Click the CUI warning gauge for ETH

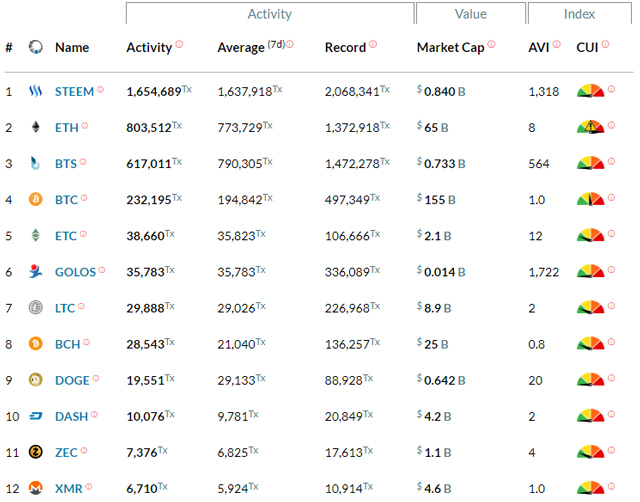pos(590,127)
